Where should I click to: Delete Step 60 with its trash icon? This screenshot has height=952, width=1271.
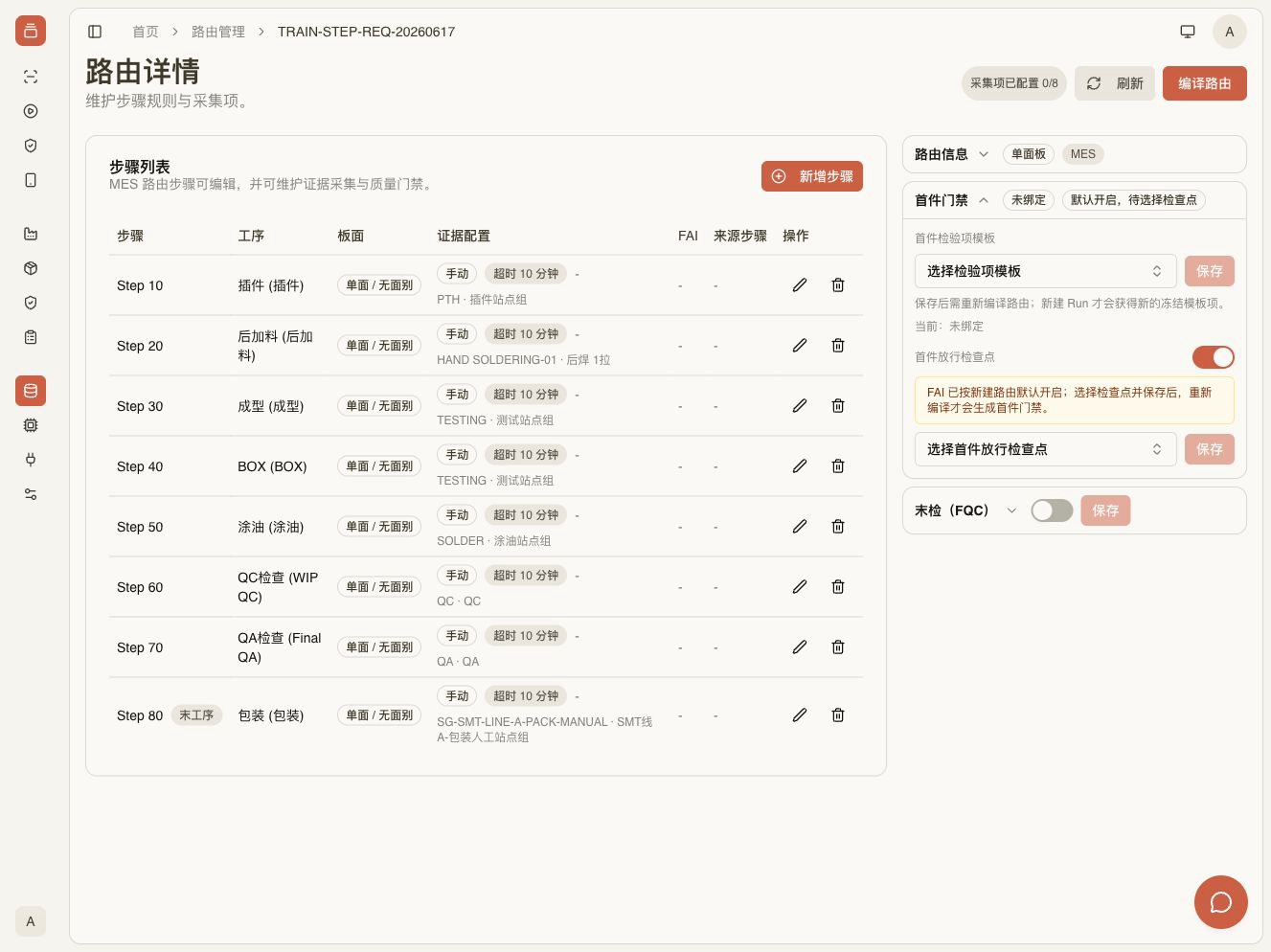pyautogui.click(x=838, y=587)
